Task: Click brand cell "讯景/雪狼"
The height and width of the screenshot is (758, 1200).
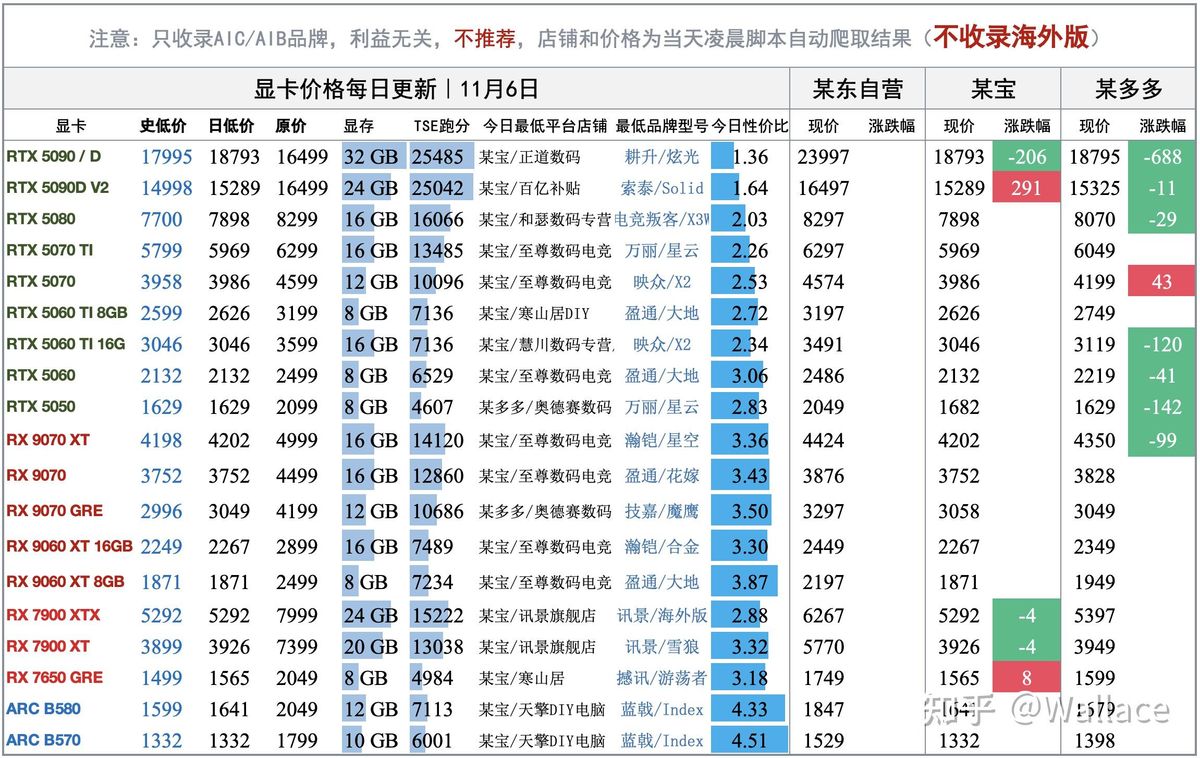Action: [x=662, y=647]
